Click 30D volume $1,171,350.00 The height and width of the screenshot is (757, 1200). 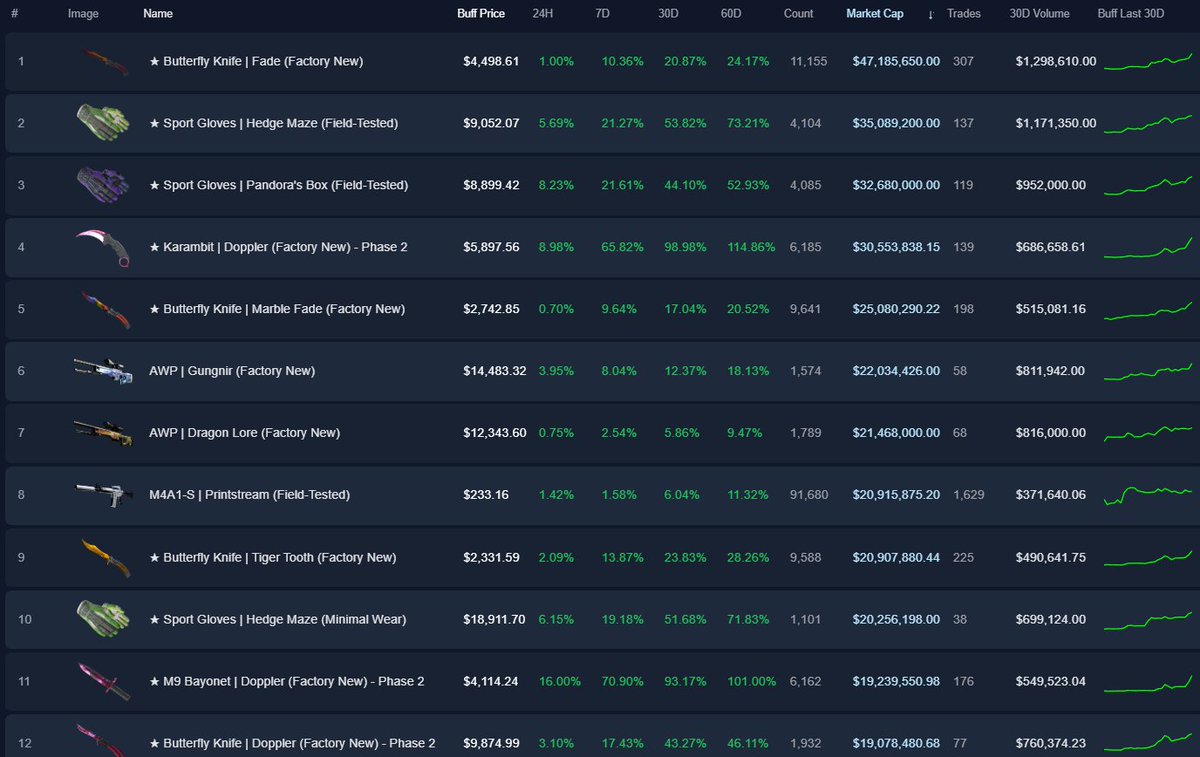(x=1056, y=123)
